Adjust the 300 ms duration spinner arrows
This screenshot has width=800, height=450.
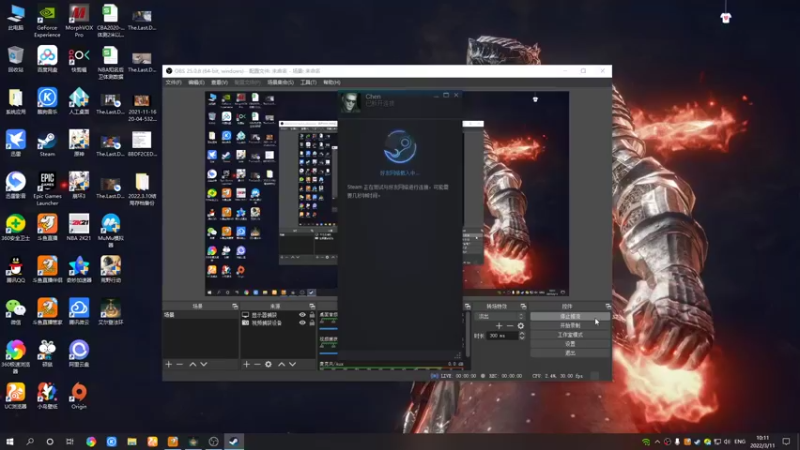point(521,335)
